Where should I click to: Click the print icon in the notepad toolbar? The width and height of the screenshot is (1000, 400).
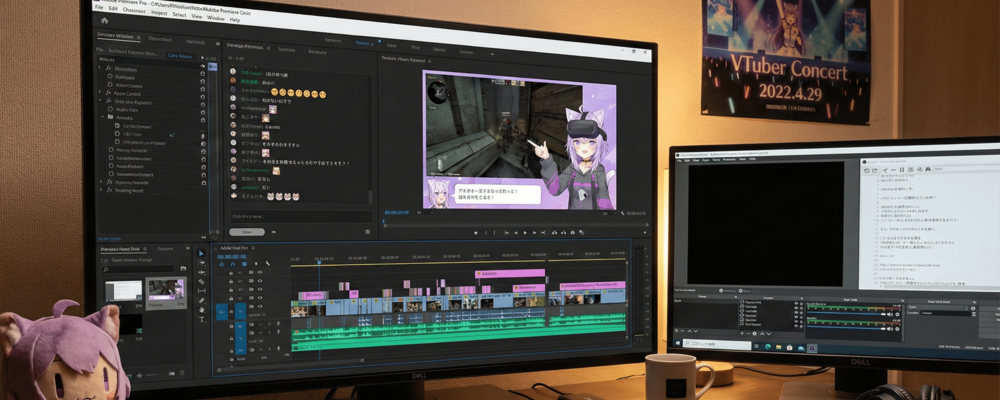pos(928,170)
